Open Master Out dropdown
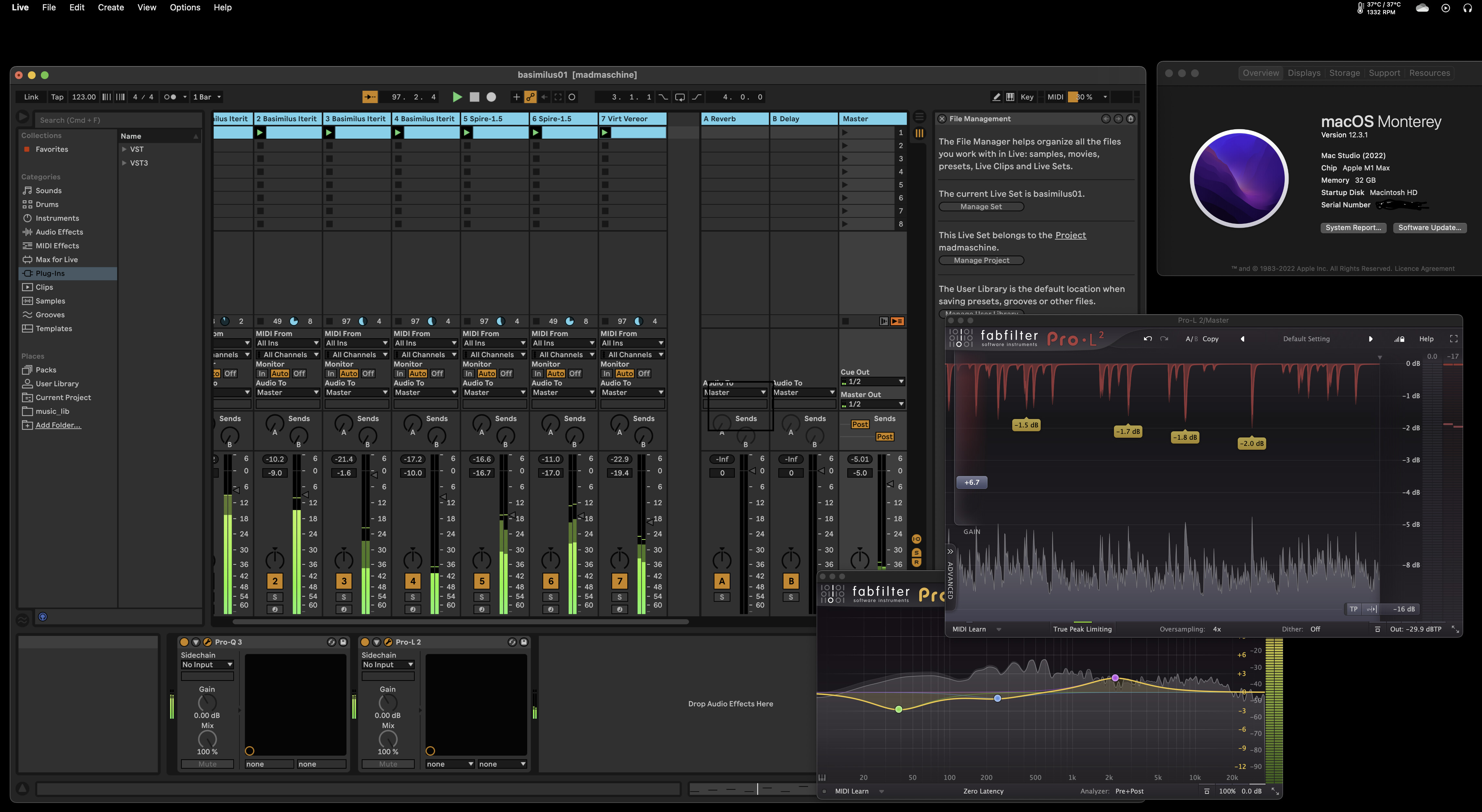 872,404
